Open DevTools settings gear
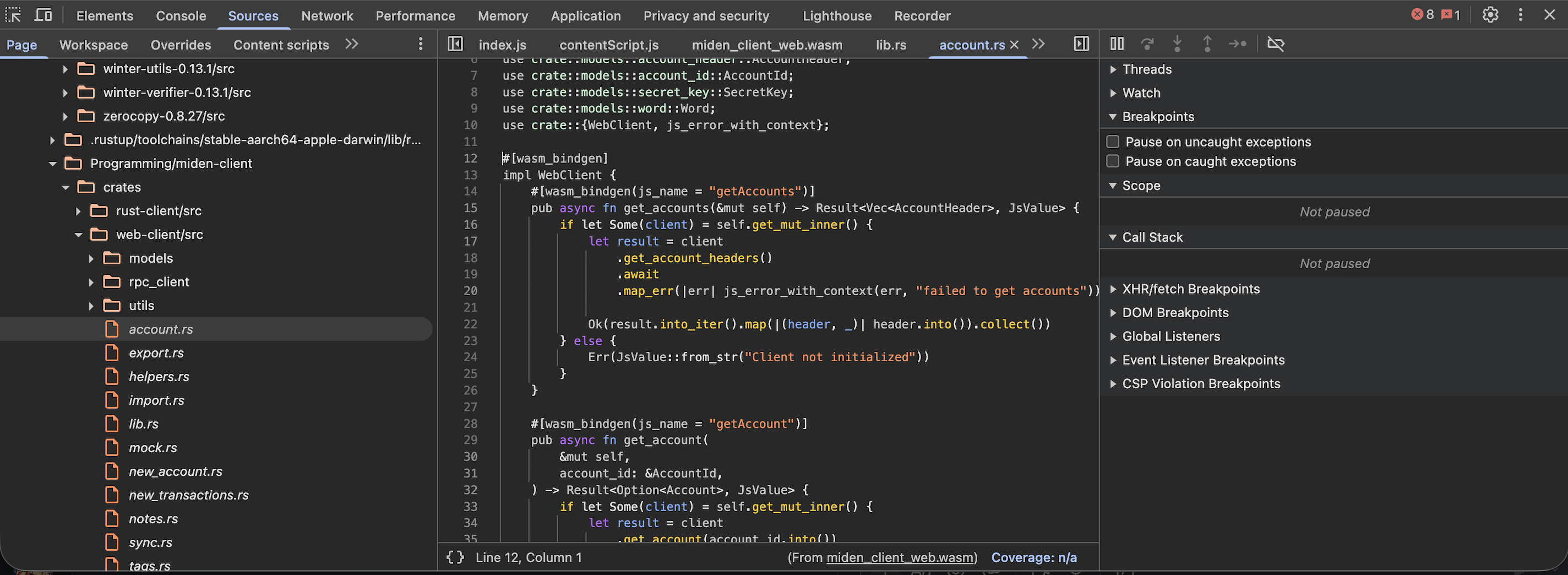 point(1490,15)
